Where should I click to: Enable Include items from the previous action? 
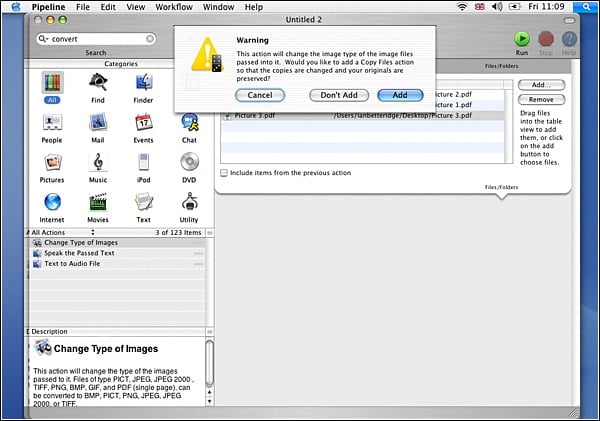click(224, 173)
